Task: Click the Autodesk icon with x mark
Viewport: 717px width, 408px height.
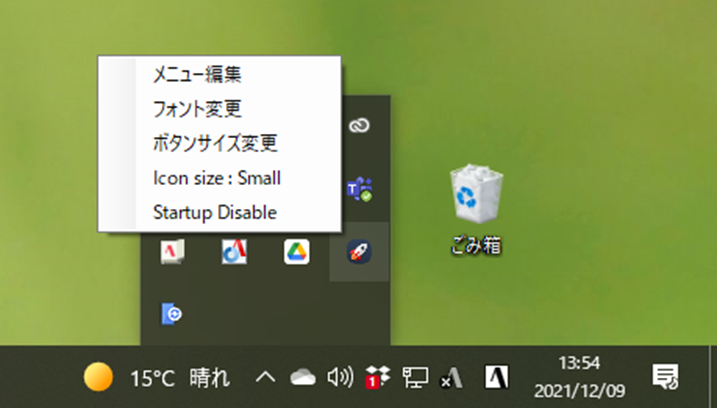Action: point(452,378)
